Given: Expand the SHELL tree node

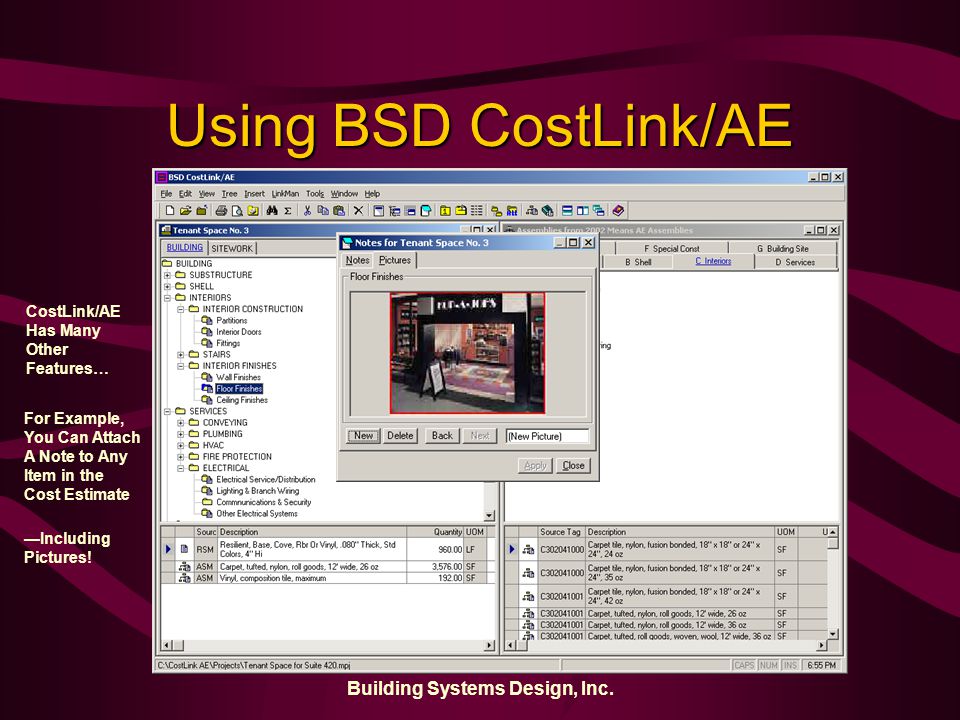Looking at the screenshot, I should click(x=167, y=286).
